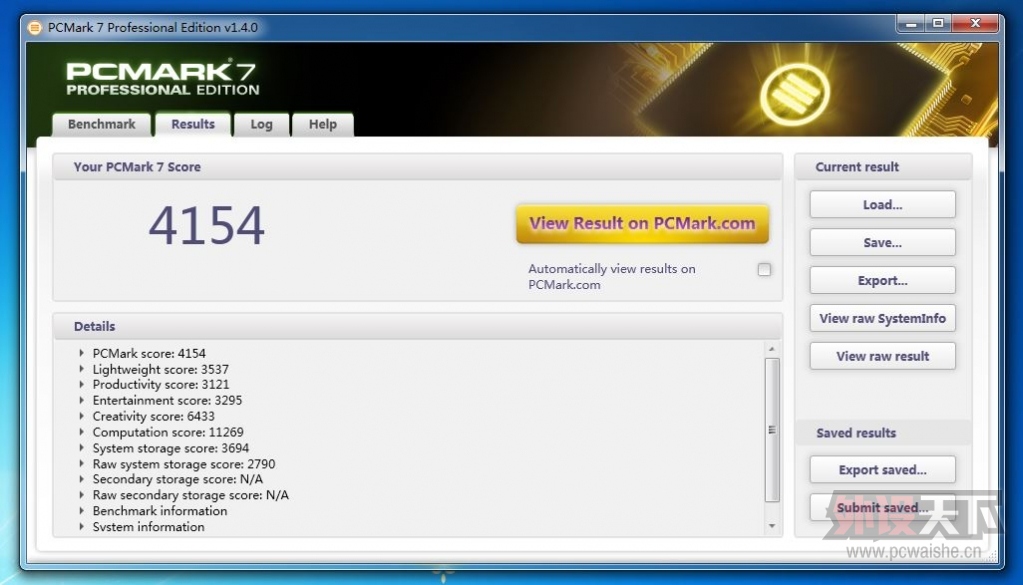Expand the Lightweight score: 3537 row

click(x=82, y=369)
